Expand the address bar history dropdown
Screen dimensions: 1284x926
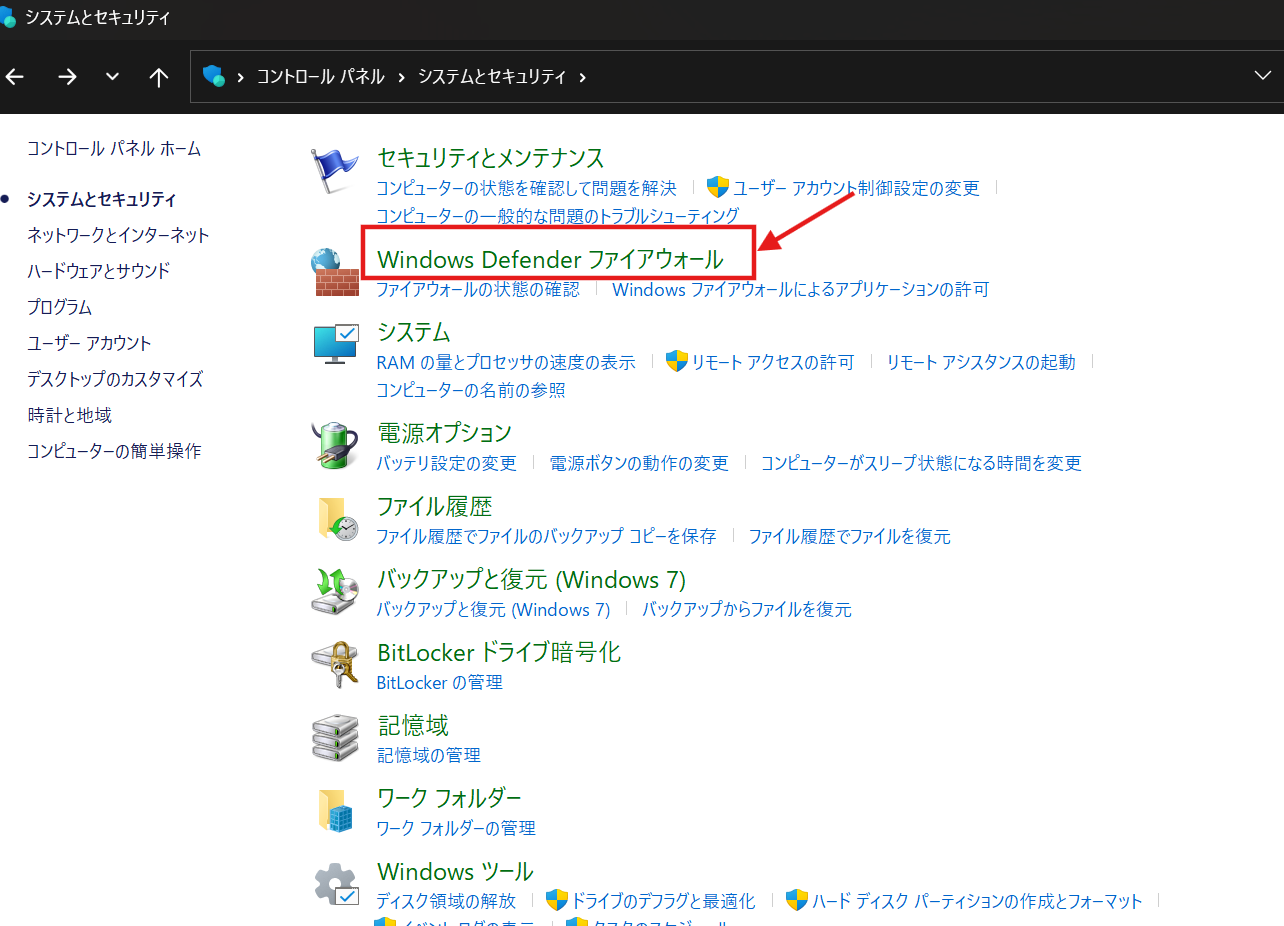pos(1263,76)
